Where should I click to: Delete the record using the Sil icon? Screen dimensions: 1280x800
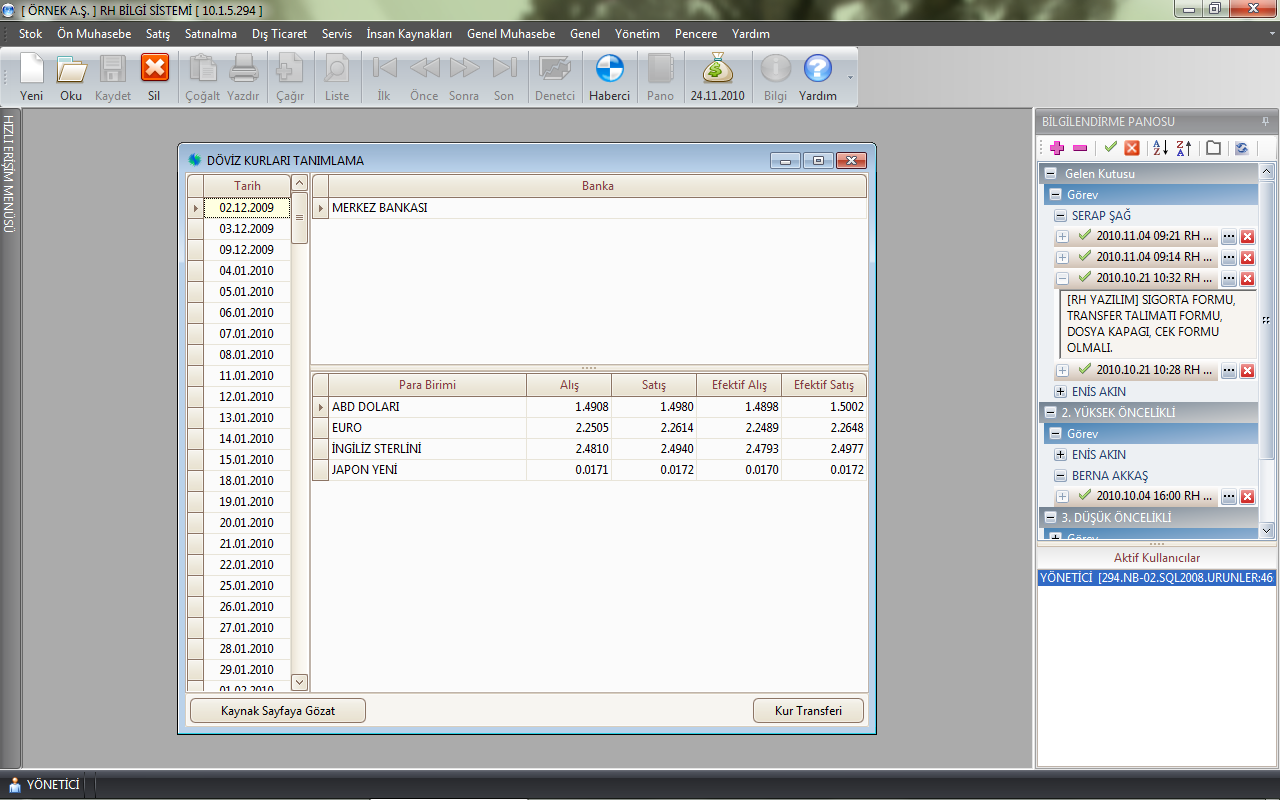click(x=154, y=75)
